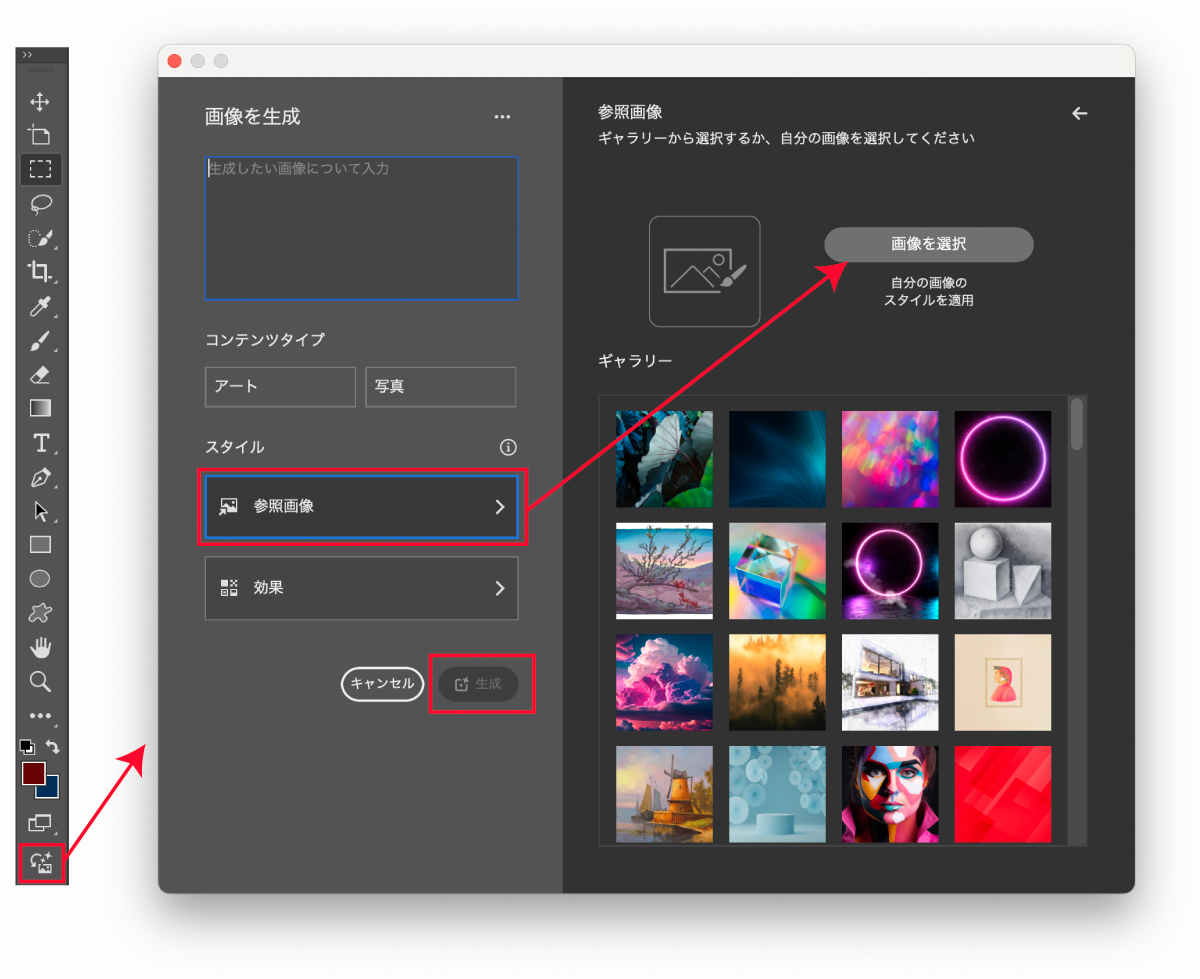
Task: Reset to default foreground and background colors
Action: pyautogui.click(x=27, y=747)
